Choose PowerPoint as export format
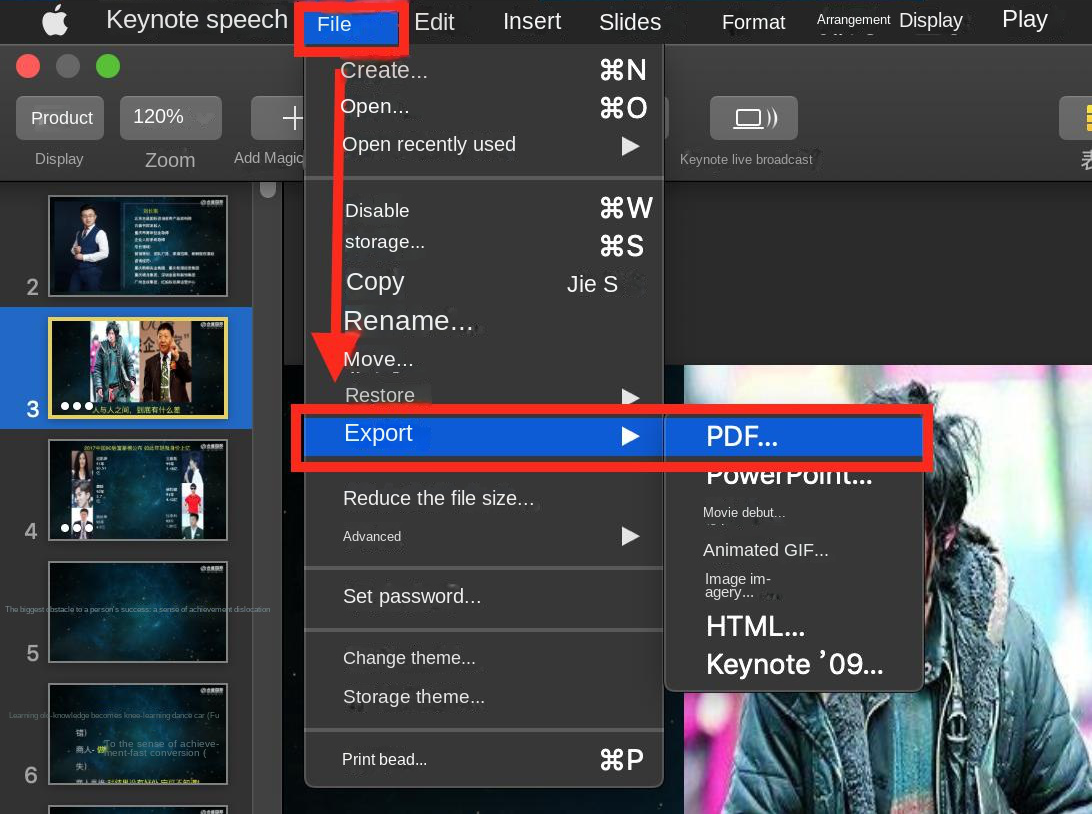The width and height of the screenshot is (1092, 814). tap(789, 475)
